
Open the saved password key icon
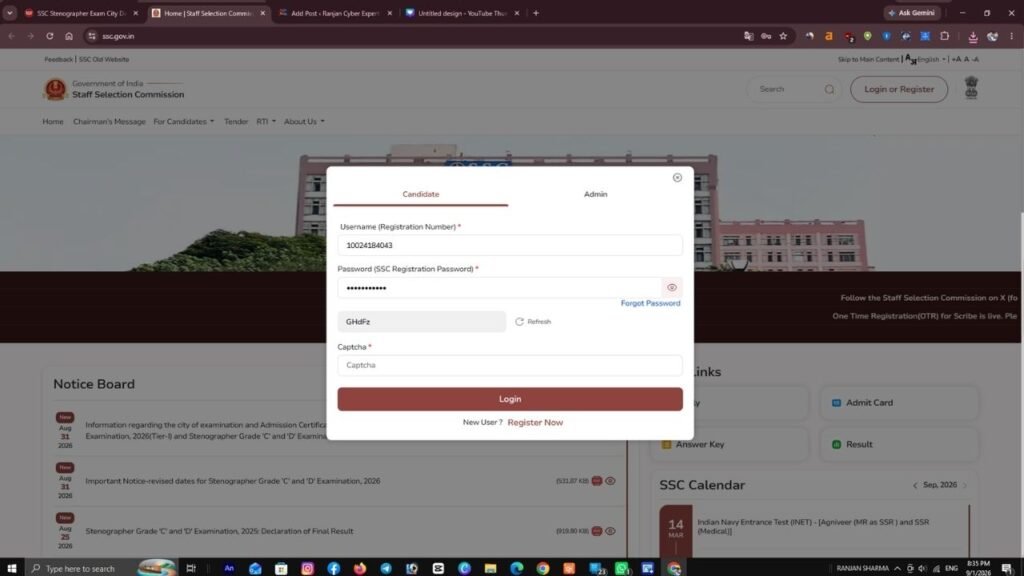(x=766, y=36)
